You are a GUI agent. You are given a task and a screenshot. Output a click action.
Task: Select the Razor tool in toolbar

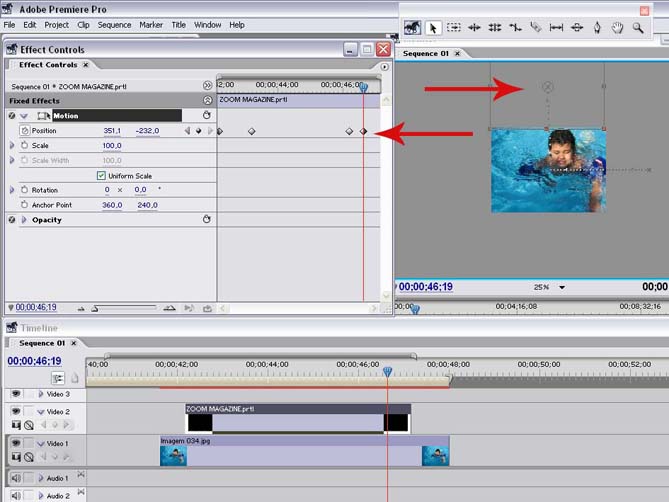click(x=535, y=28)
